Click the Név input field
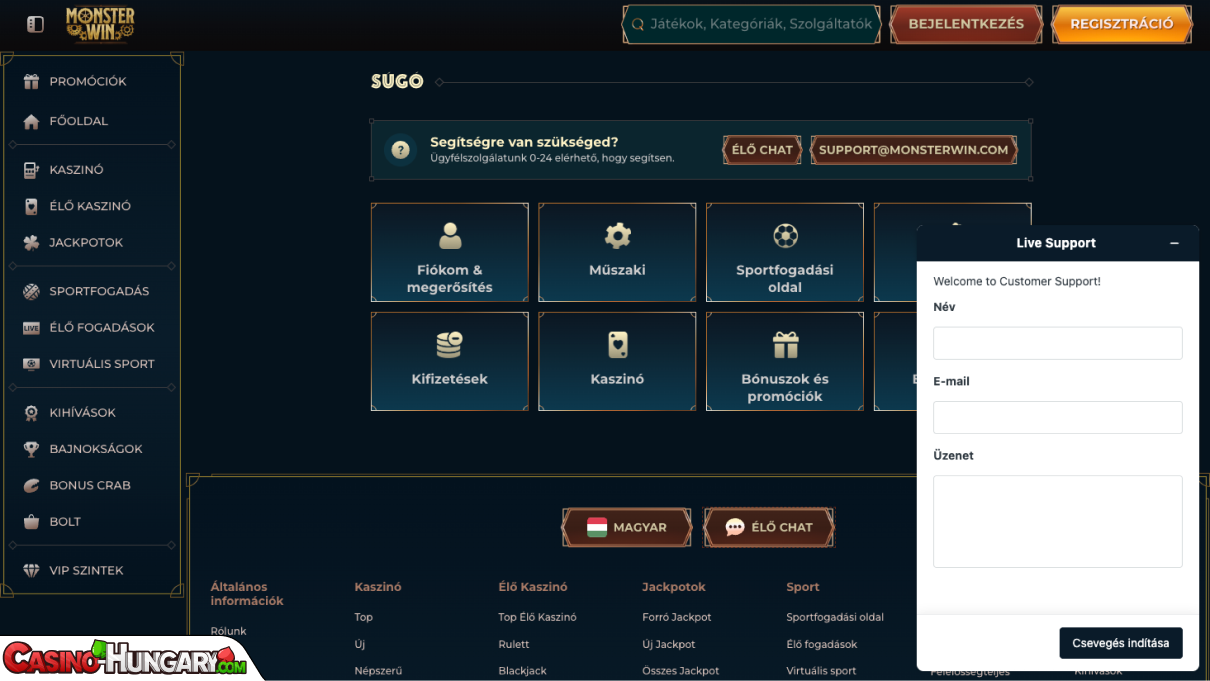1210x681 pixels. point(1058,343)
